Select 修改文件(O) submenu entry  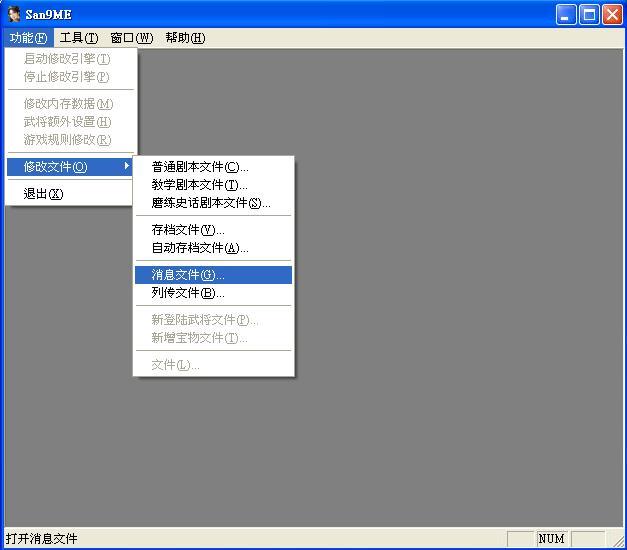70,166
